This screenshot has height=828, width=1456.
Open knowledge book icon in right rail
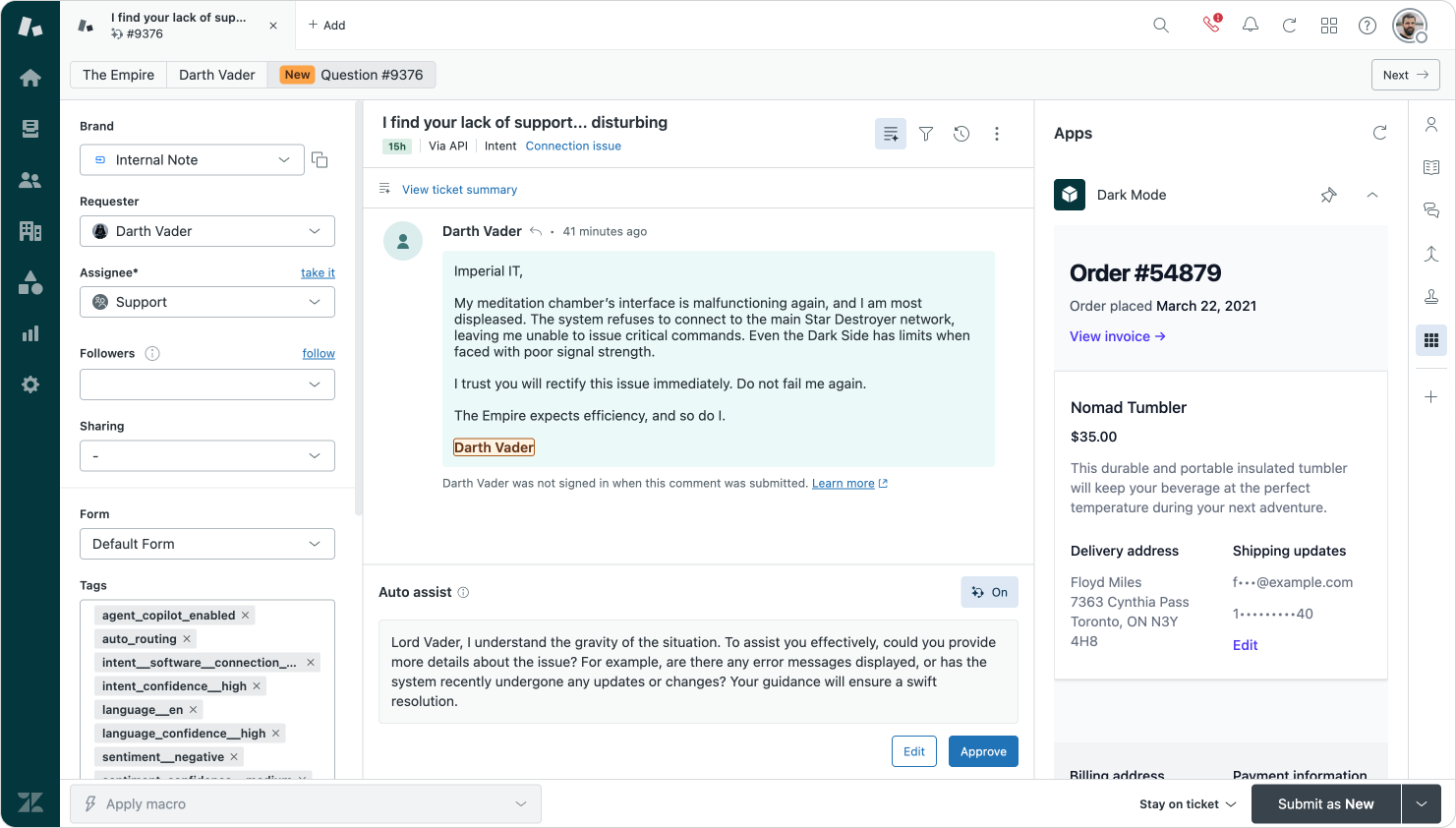click(x=1431, y=167)
